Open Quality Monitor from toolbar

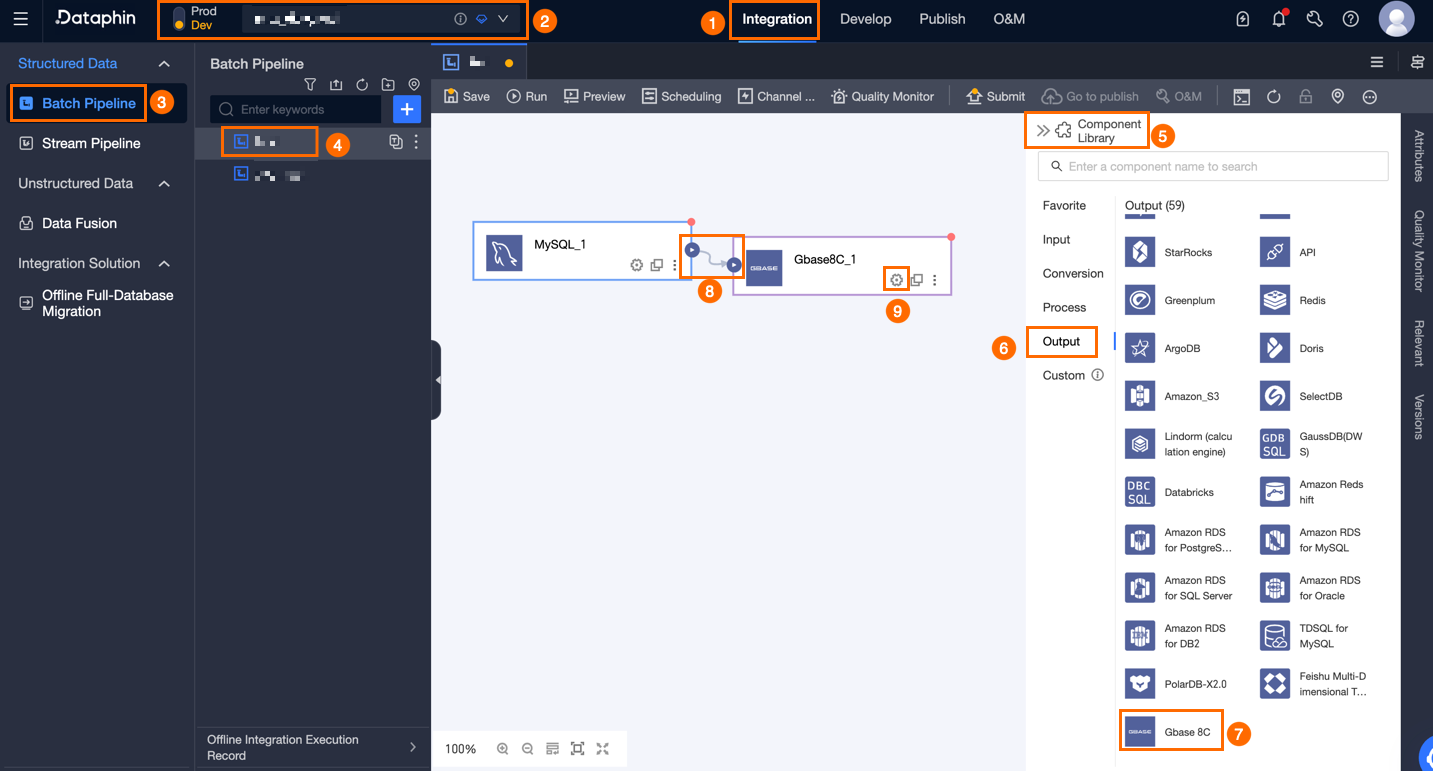coord(882,96)
